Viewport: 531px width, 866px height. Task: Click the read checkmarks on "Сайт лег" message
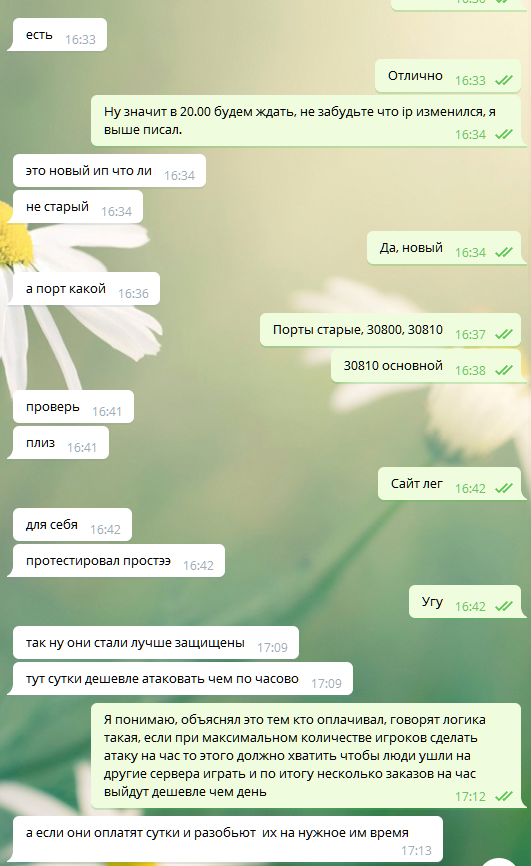point(503,488)
